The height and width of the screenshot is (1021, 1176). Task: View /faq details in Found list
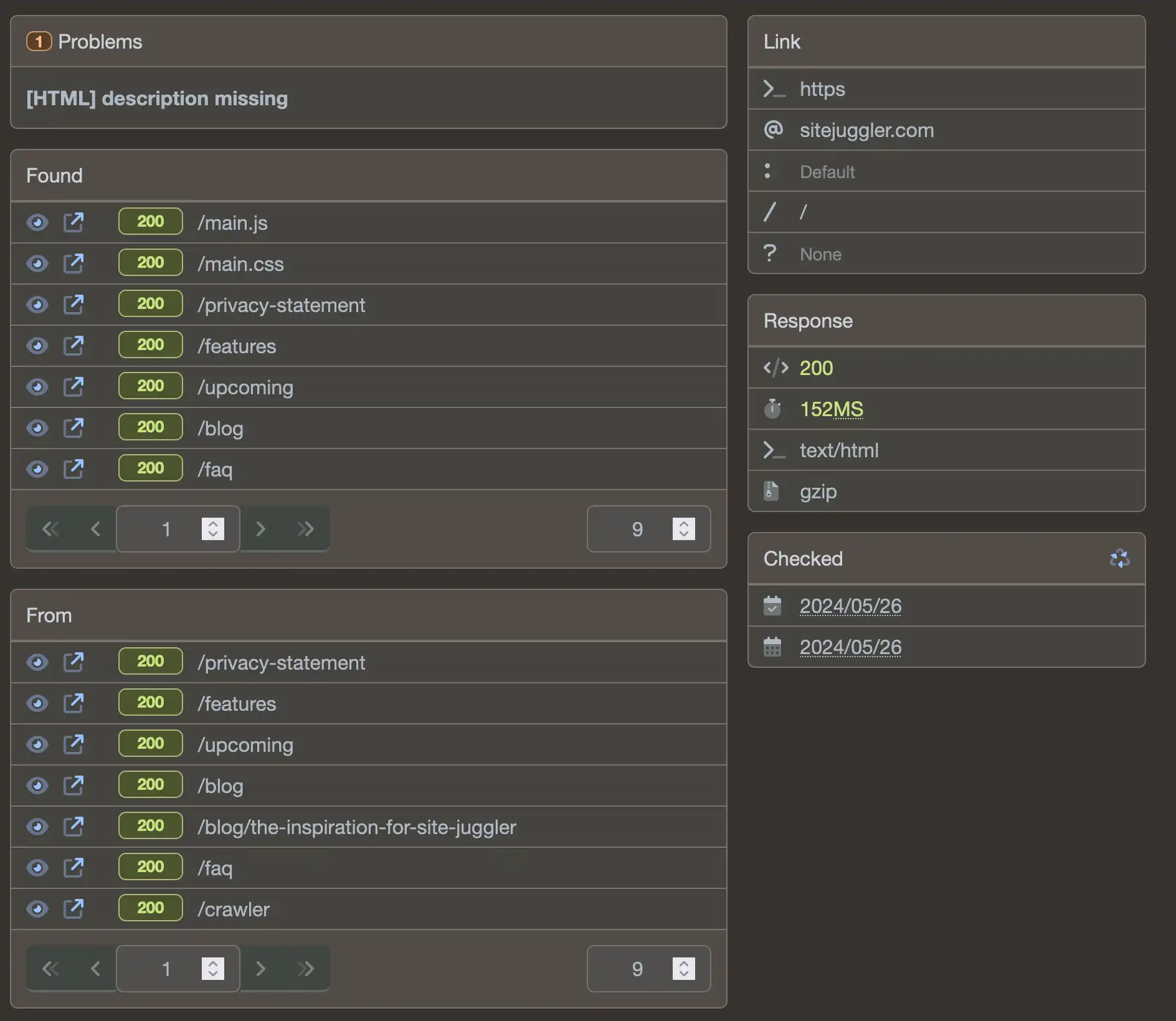(x=37, y=469)
